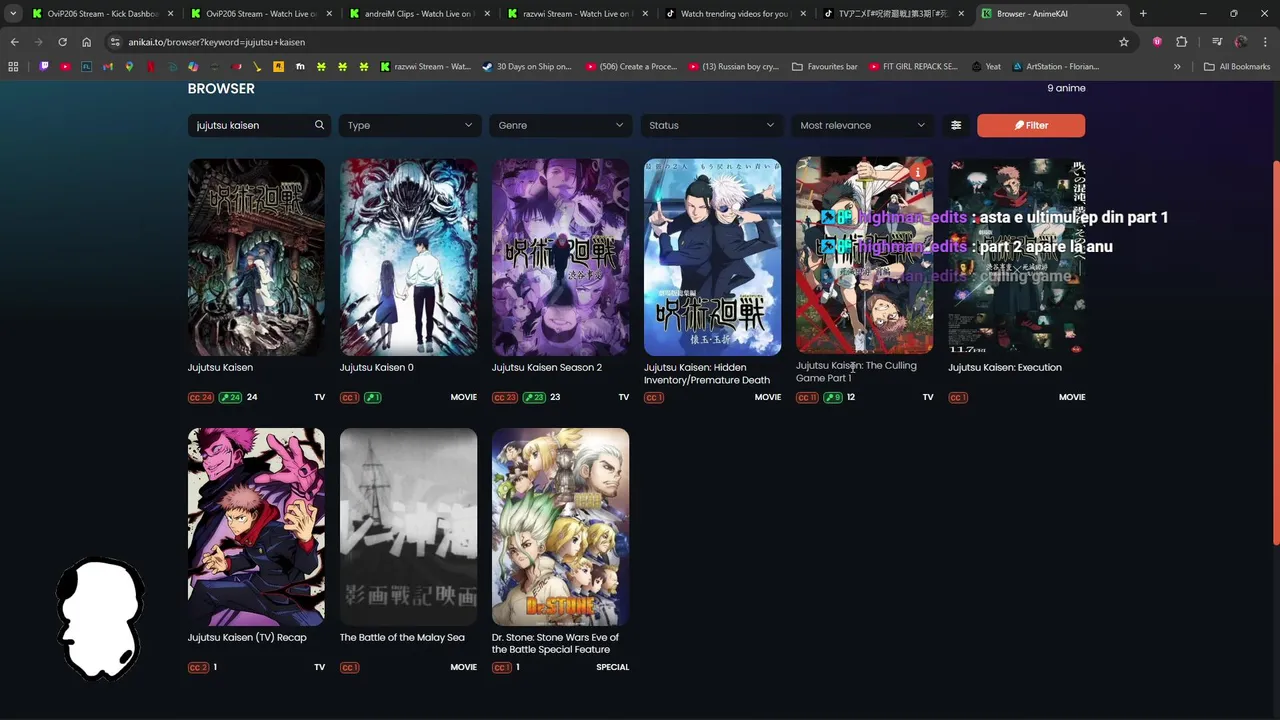Screen dimensions: 1280x720
Task: Open the Twitch bookmark icon
Action: [44, 67]
